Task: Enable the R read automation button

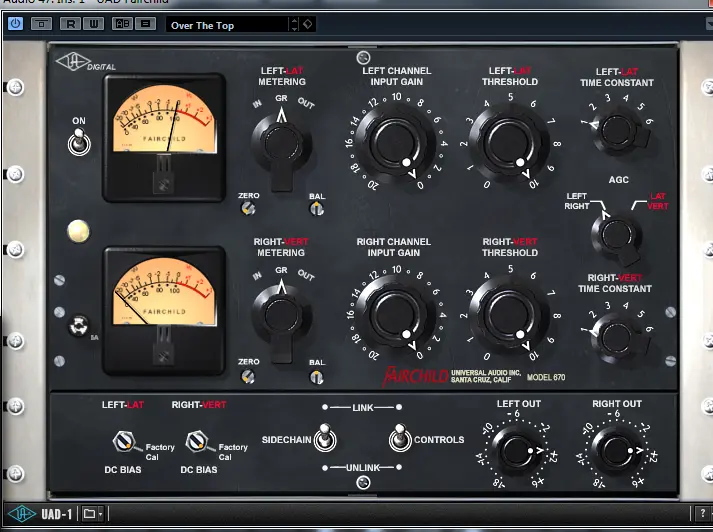Action: 70,24
